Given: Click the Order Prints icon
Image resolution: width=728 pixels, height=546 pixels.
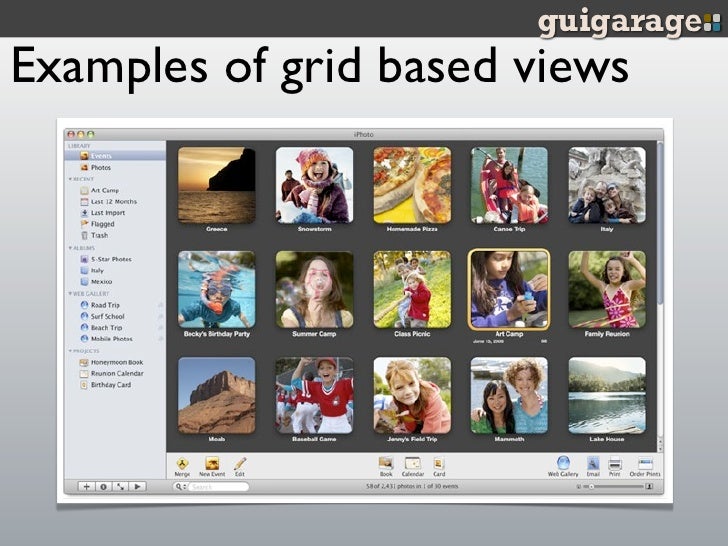Looking at the screenshot, I should tap(645, 463).
